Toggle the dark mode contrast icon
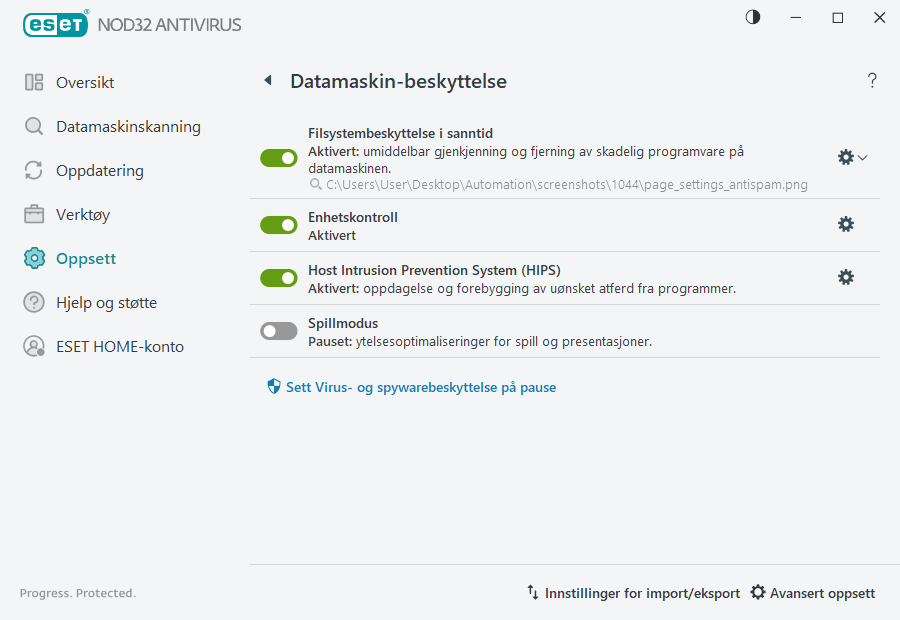The width and height of the screenshot is (900, 620). coord(752,17)
